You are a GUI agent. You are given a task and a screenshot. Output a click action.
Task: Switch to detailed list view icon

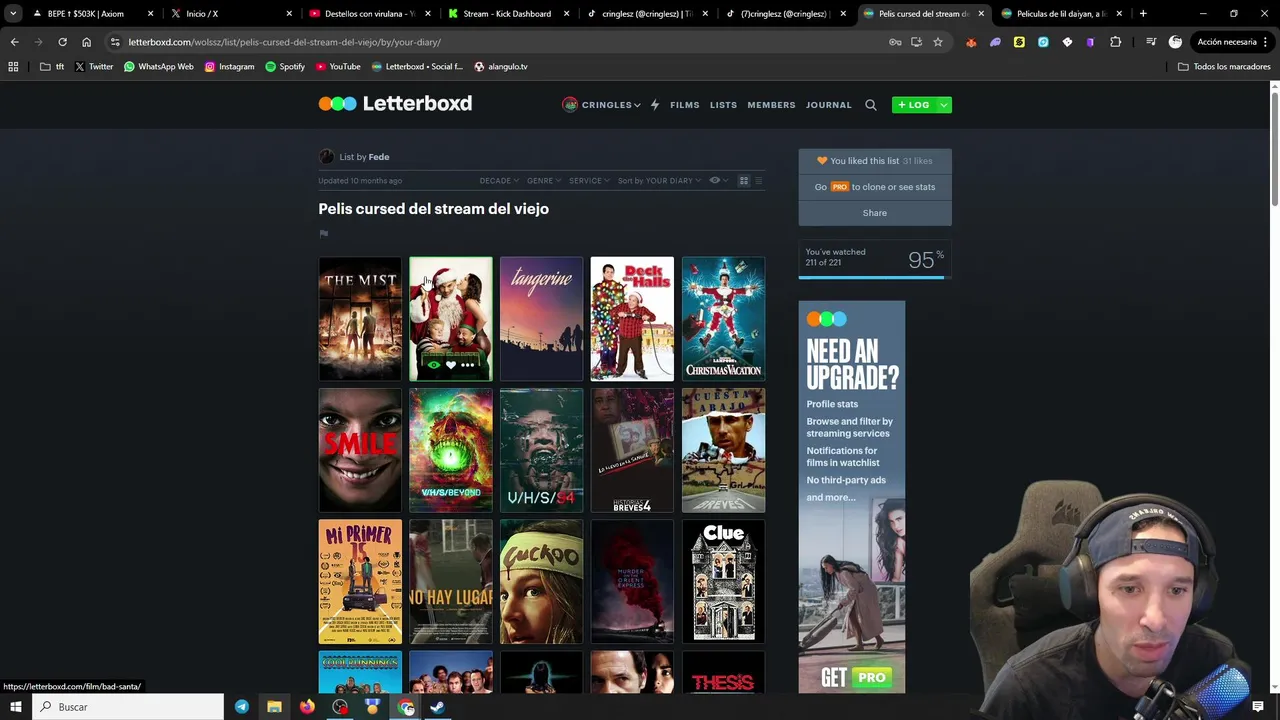pos(758,181)
